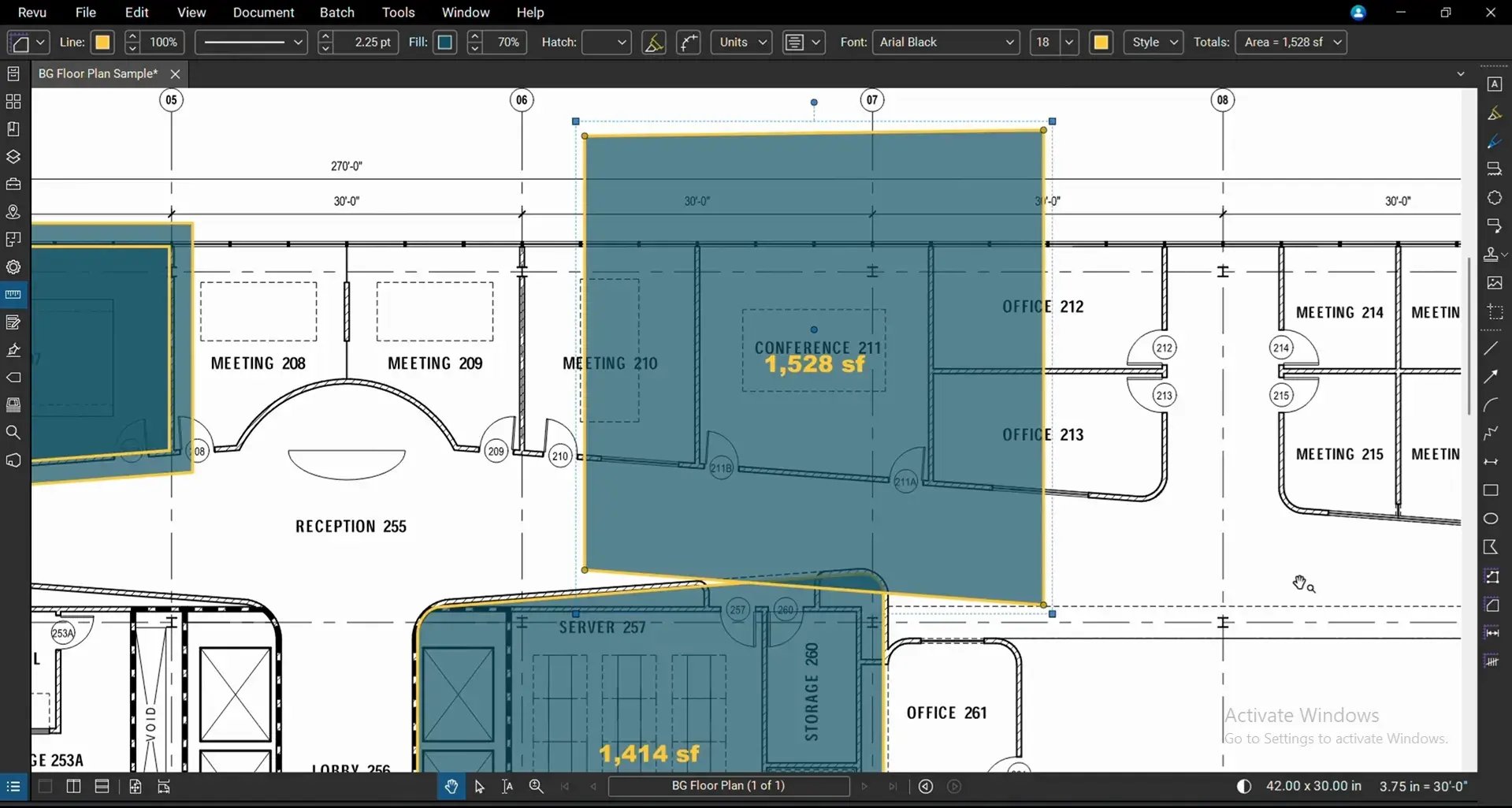Select the Pen tool
The width and height of the screenshot is (1512, 808).
coord(1494,142)
